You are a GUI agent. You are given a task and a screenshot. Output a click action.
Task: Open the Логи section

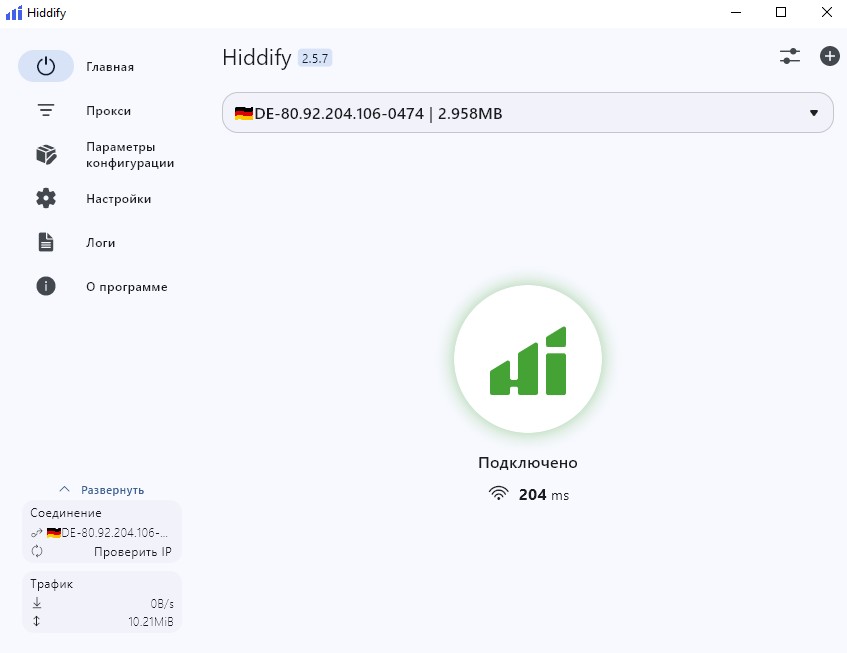[x=100, y=243]
